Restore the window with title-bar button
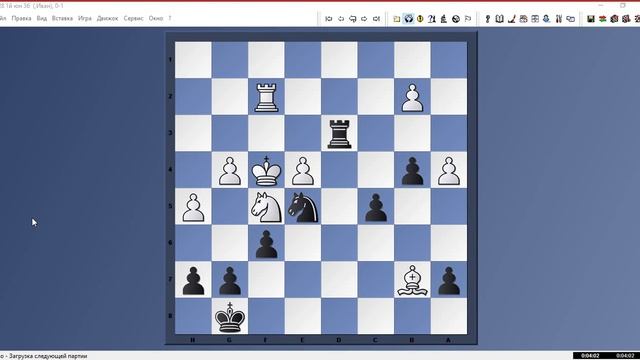 (622, 5)
